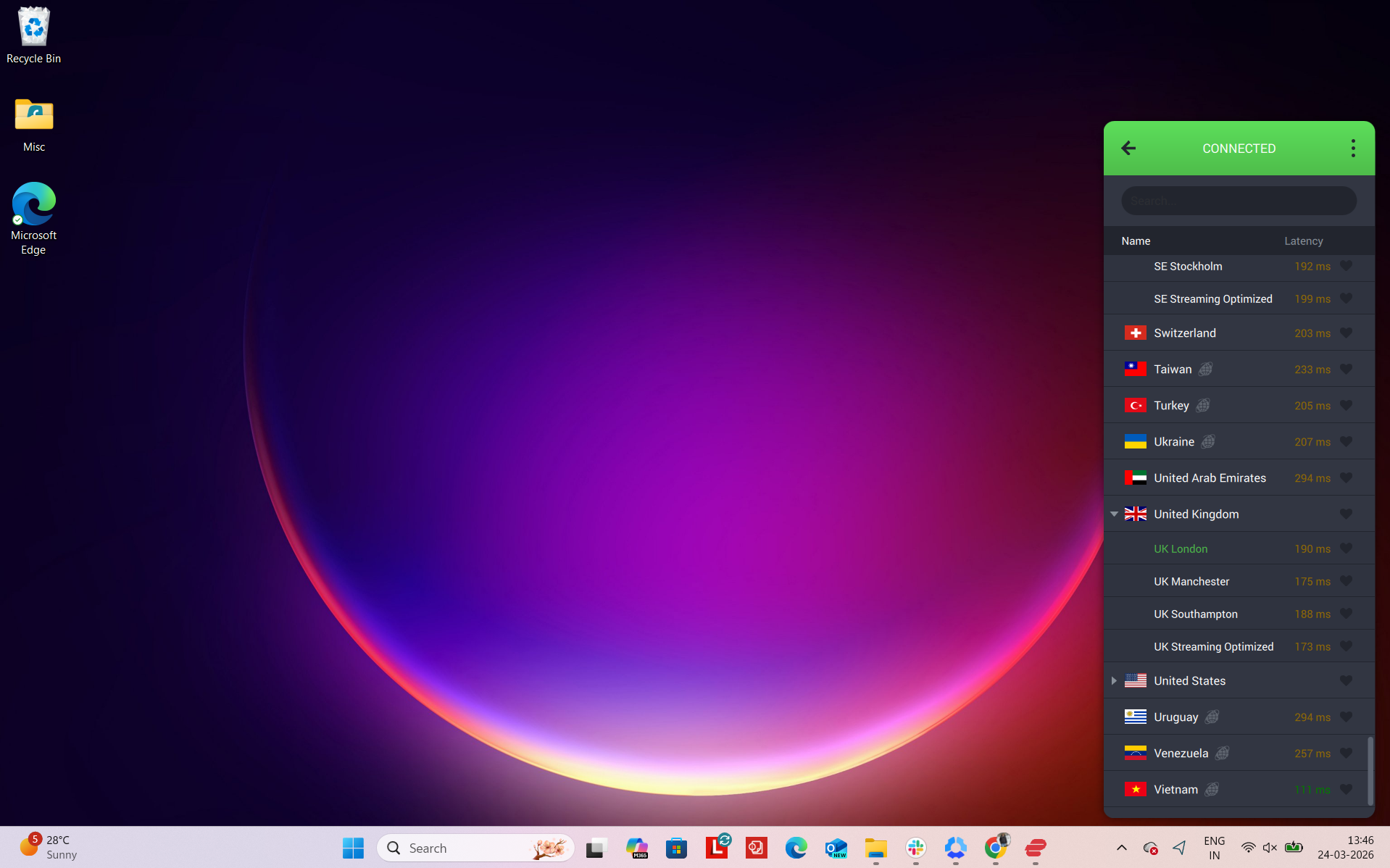Open File Explorer from taskbar

[x=875, y=848]
